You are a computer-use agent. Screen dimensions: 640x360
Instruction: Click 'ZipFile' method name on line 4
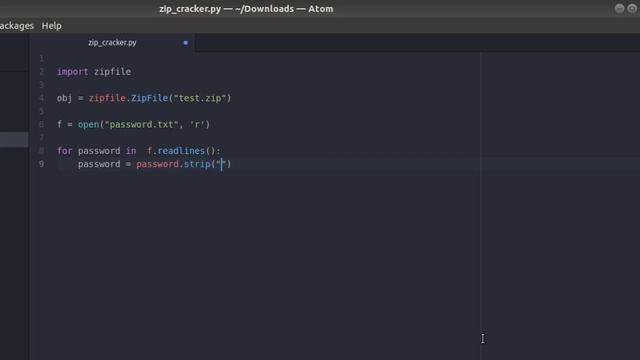[149, 98]
